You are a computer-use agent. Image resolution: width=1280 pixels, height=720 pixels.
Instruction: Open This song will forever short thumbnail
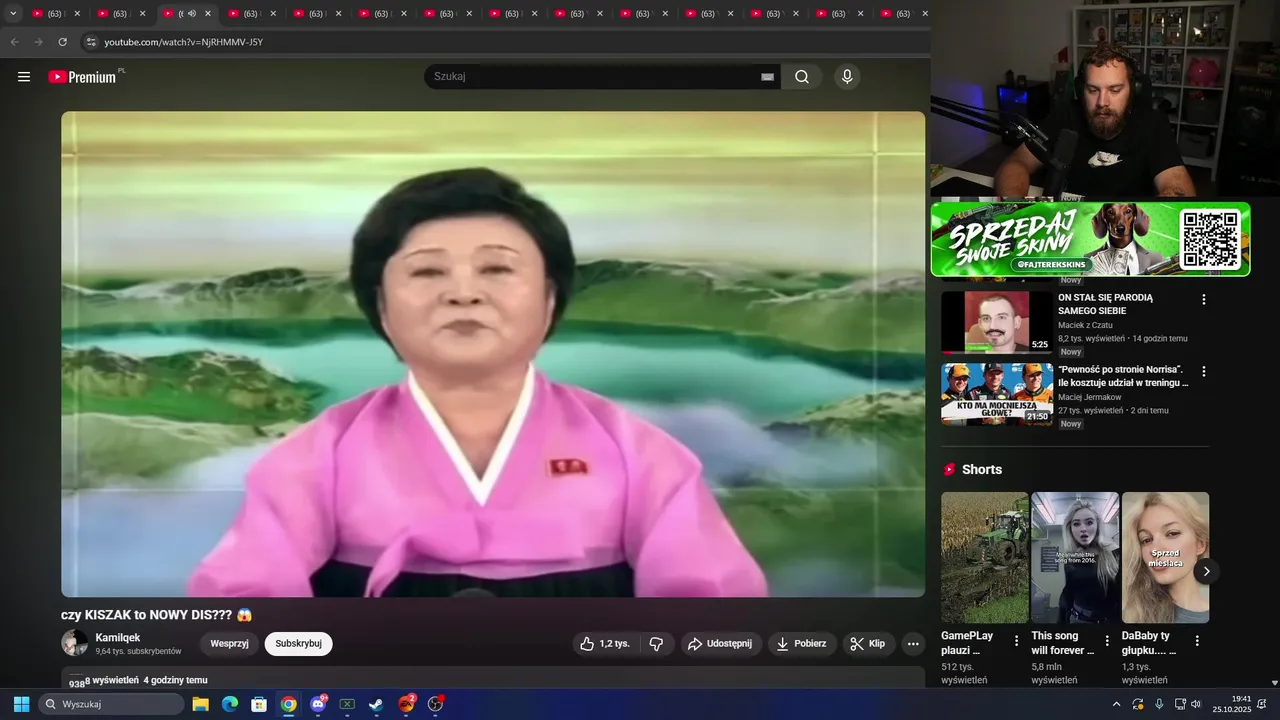point(1075,557)
